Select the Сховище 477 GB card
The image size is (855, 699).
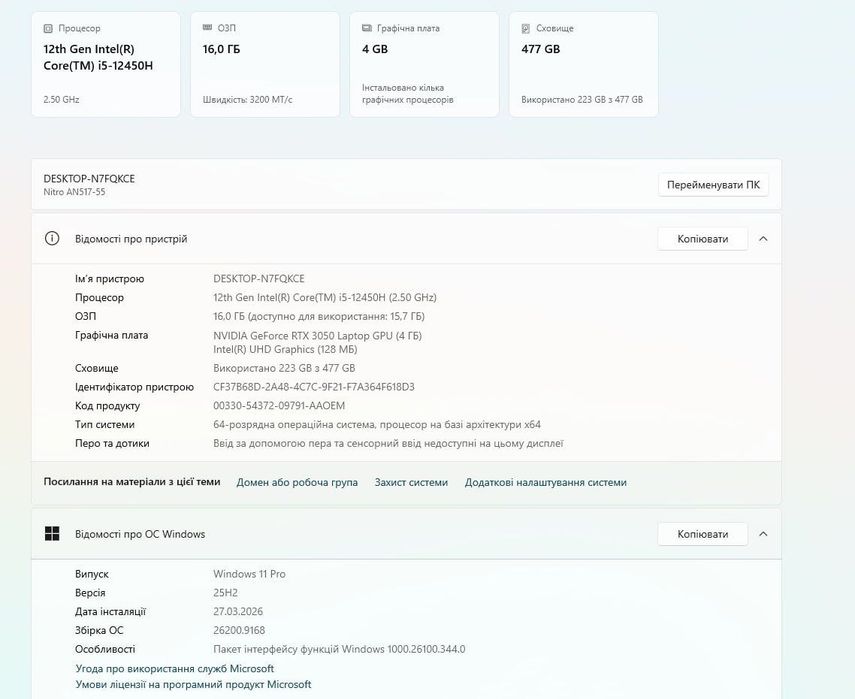583,64
